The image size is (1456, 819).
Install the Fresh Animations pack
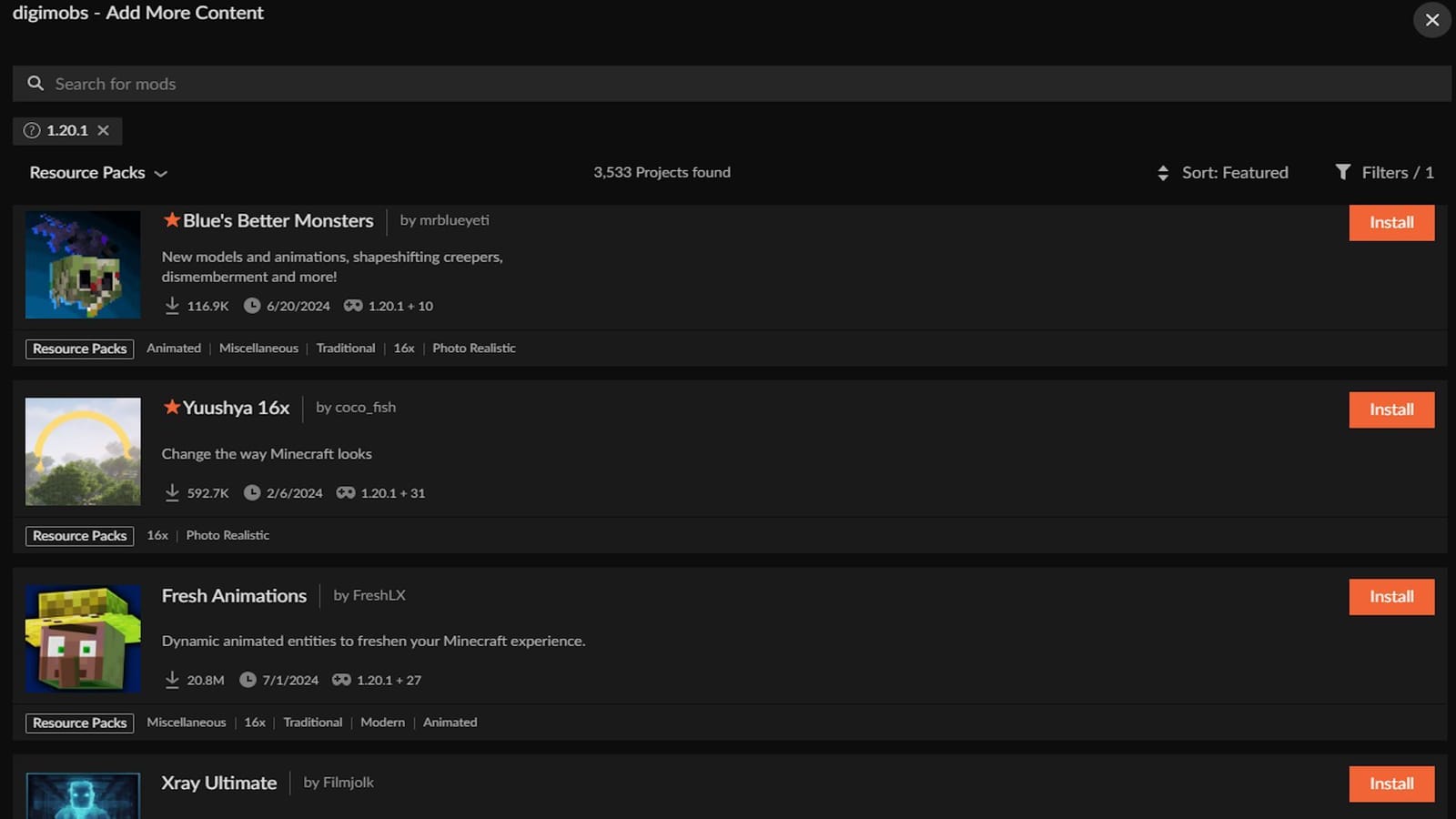pos(1391,597)
